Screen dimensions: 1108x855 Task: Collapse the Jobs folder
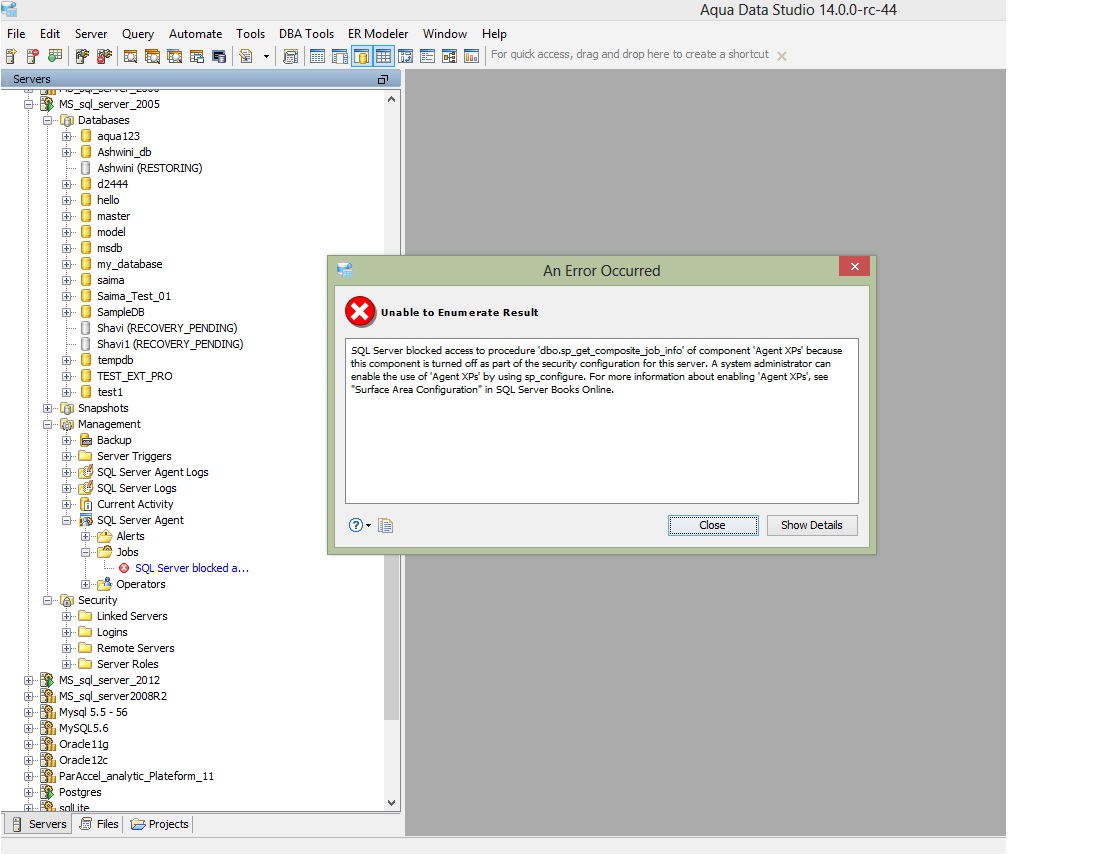pos(86,553)
